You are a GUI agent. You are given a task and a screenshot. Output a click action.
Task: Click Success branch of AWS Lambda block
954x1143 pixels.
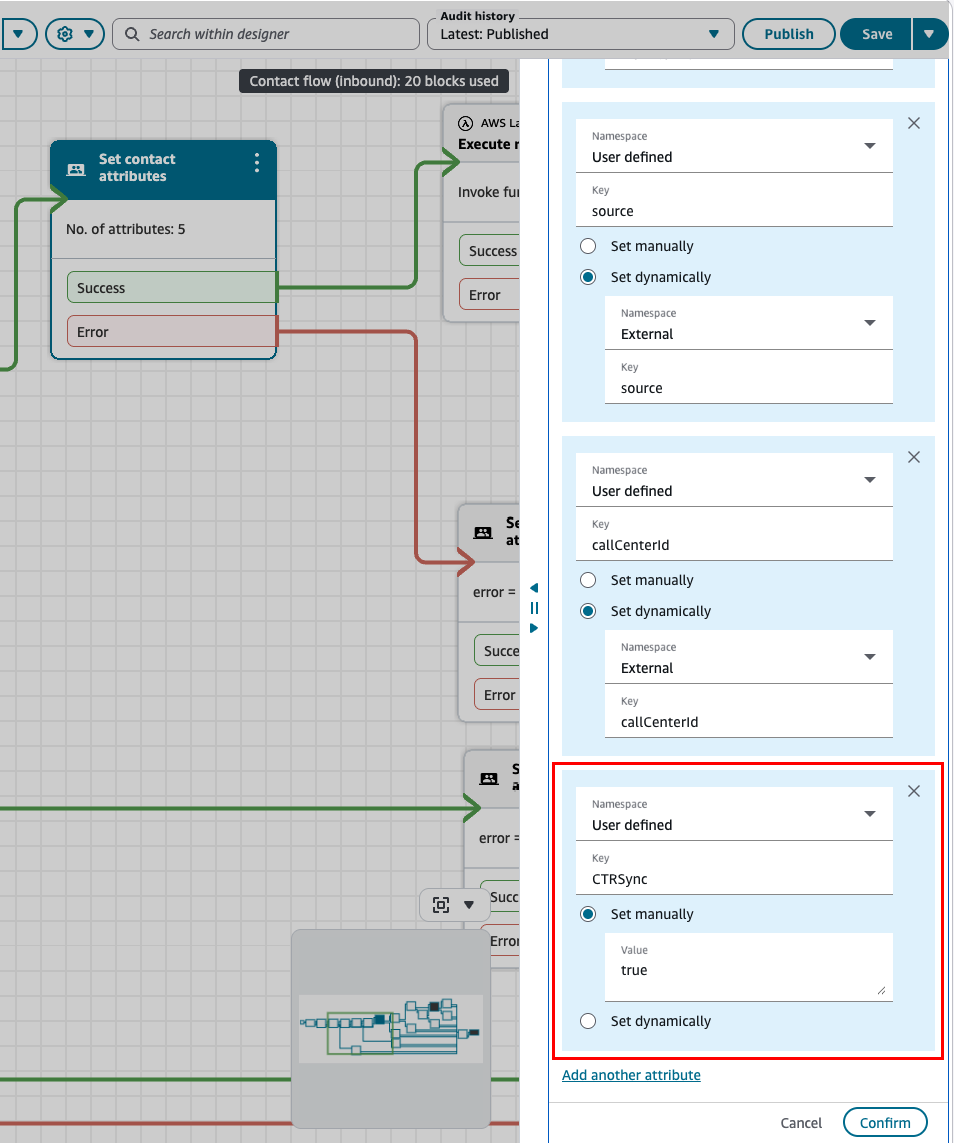pyautogui.click(x=489, y=251)
